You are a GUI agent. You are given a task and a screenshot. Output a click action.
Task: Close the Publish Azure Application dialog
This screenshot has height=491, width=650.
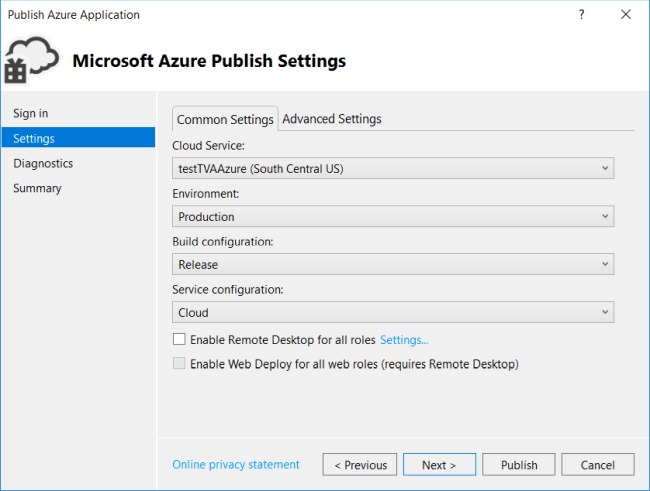coord(626,15)
